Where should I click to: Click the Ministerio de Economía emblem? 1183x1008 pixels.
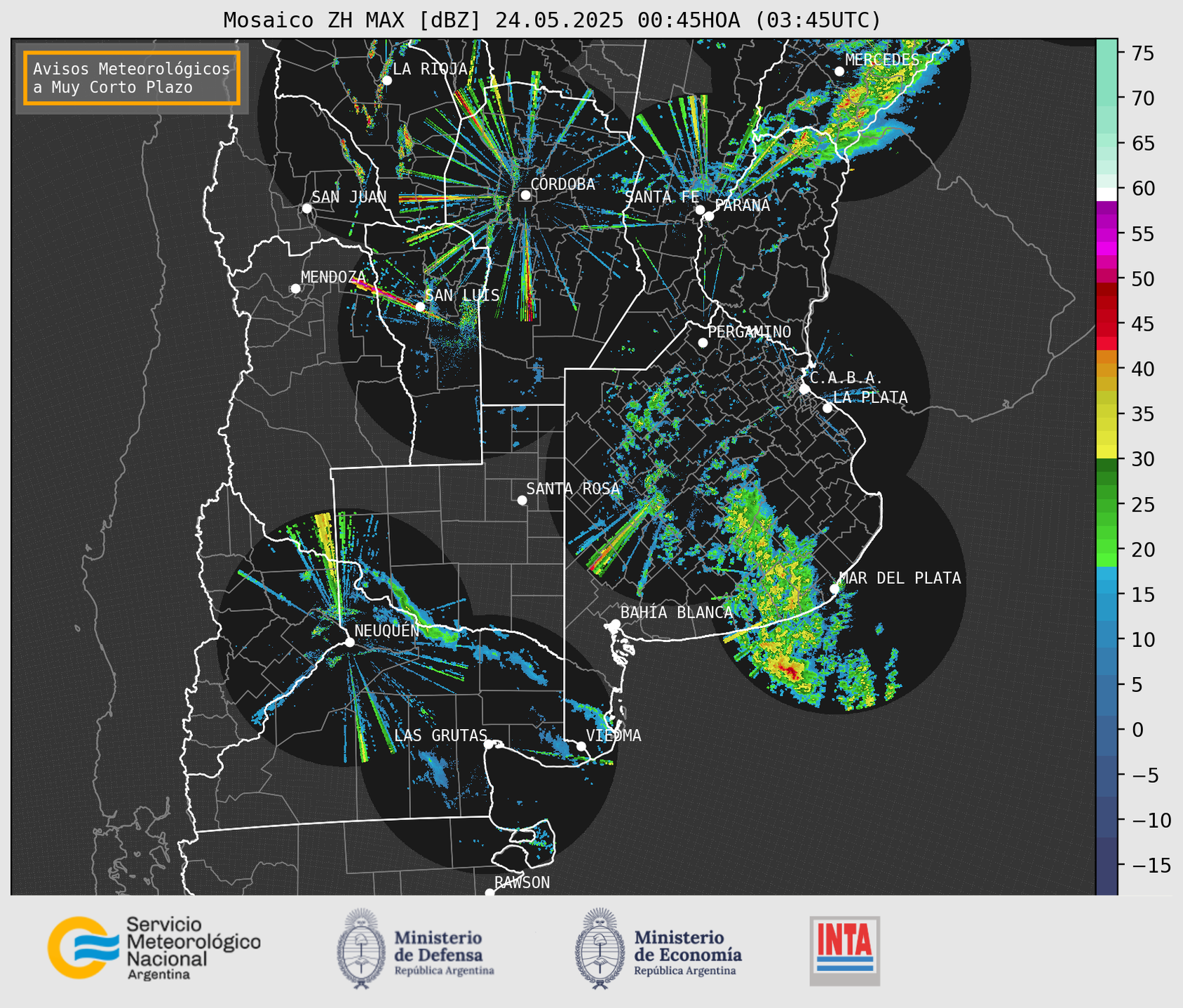pos(600,948)
